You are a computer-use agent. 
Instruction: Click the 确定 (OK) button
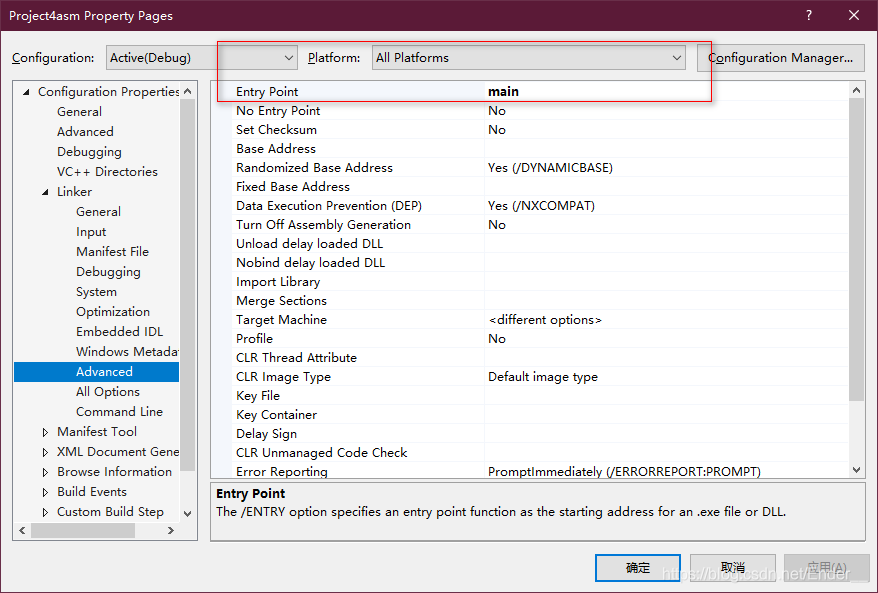click(638, 568)
